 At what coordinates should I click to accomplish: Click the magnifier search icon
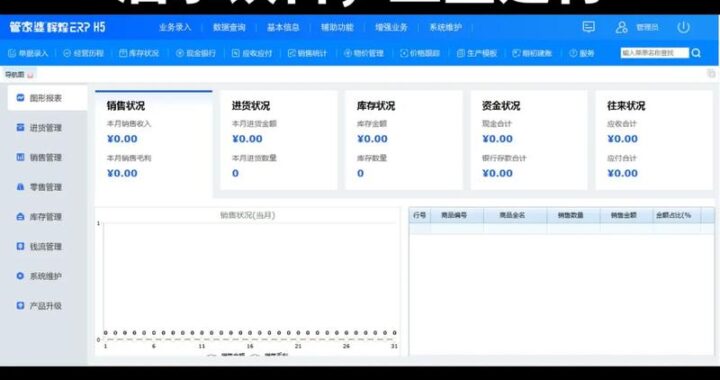[696, 53]
